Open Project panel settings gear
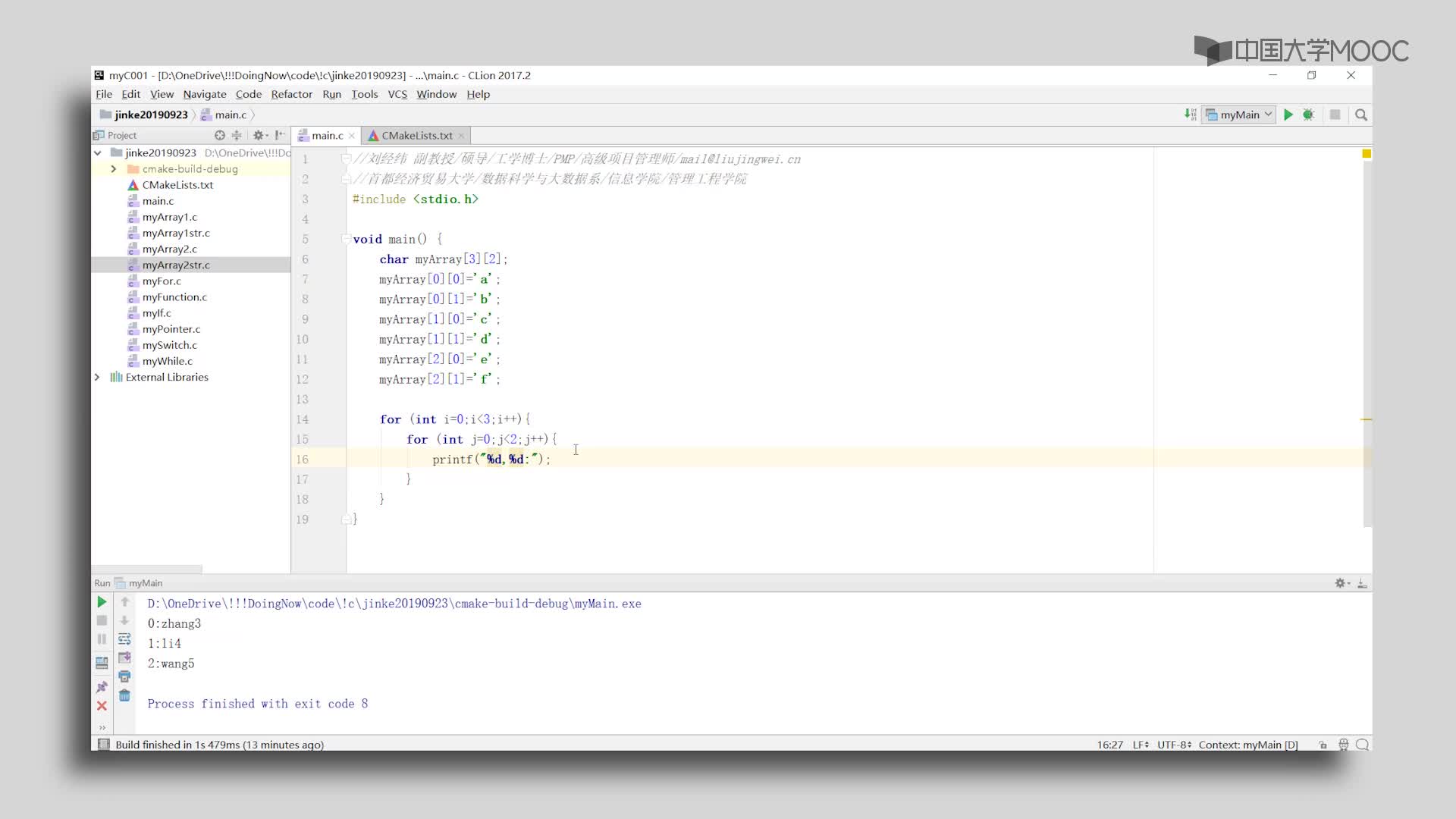 pos(259,135)
